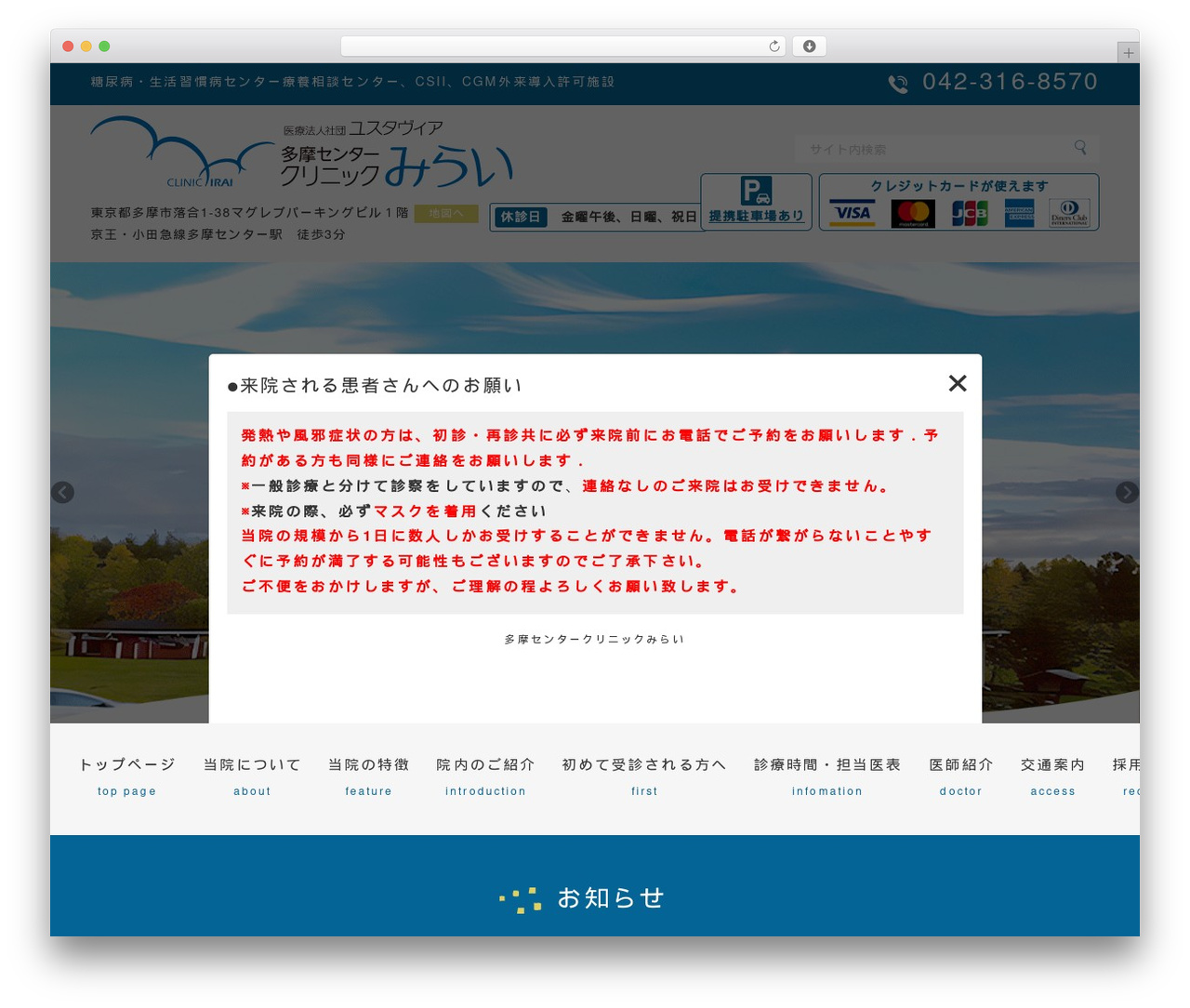Go to previous slide arrow
This screenshot has width=1190, height=1008.
point(62,492)
